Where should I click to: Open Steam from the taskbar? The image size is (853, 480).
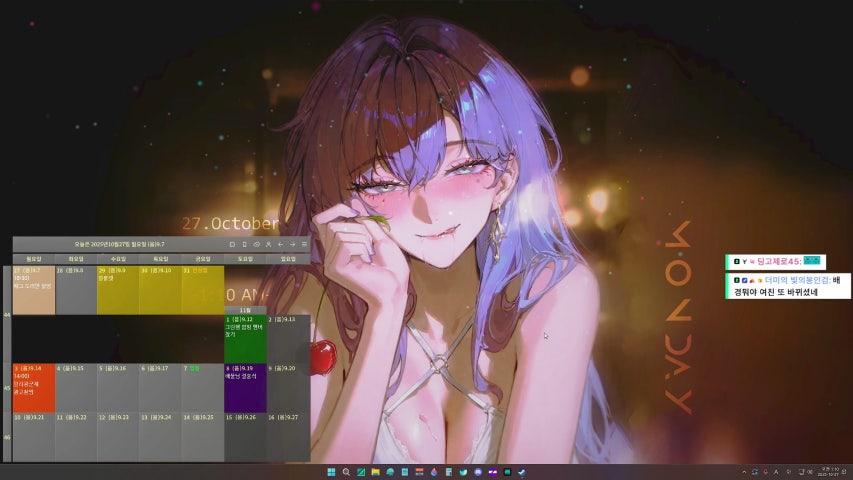point(521,472)
